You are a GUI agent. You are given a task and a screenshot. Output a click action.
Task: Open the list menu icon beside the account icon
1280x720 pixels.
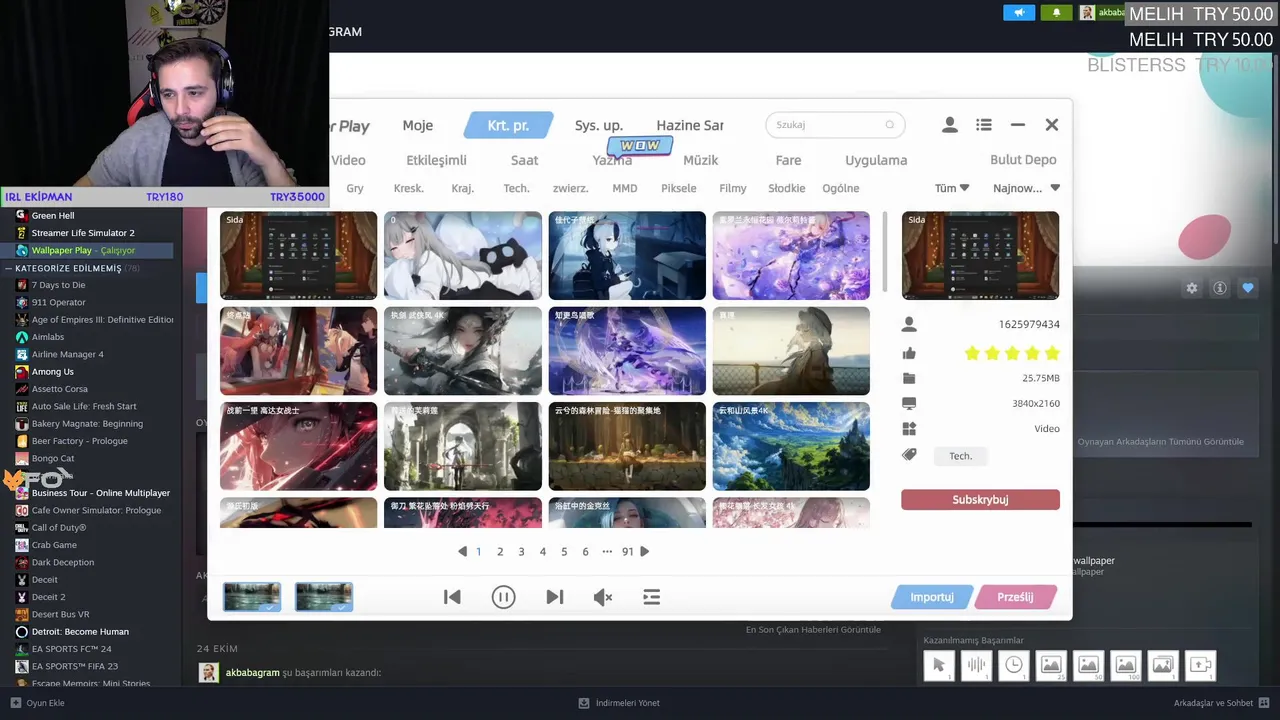(x=984, y=125)
